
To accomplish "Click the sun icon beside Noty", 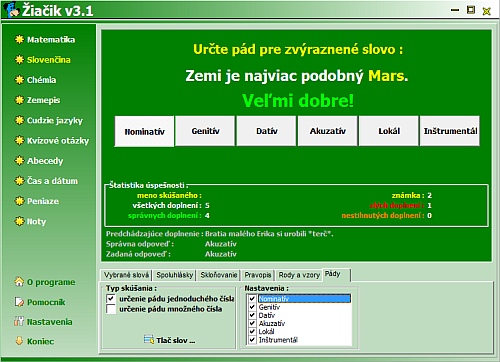I will (x=19, y=221).
